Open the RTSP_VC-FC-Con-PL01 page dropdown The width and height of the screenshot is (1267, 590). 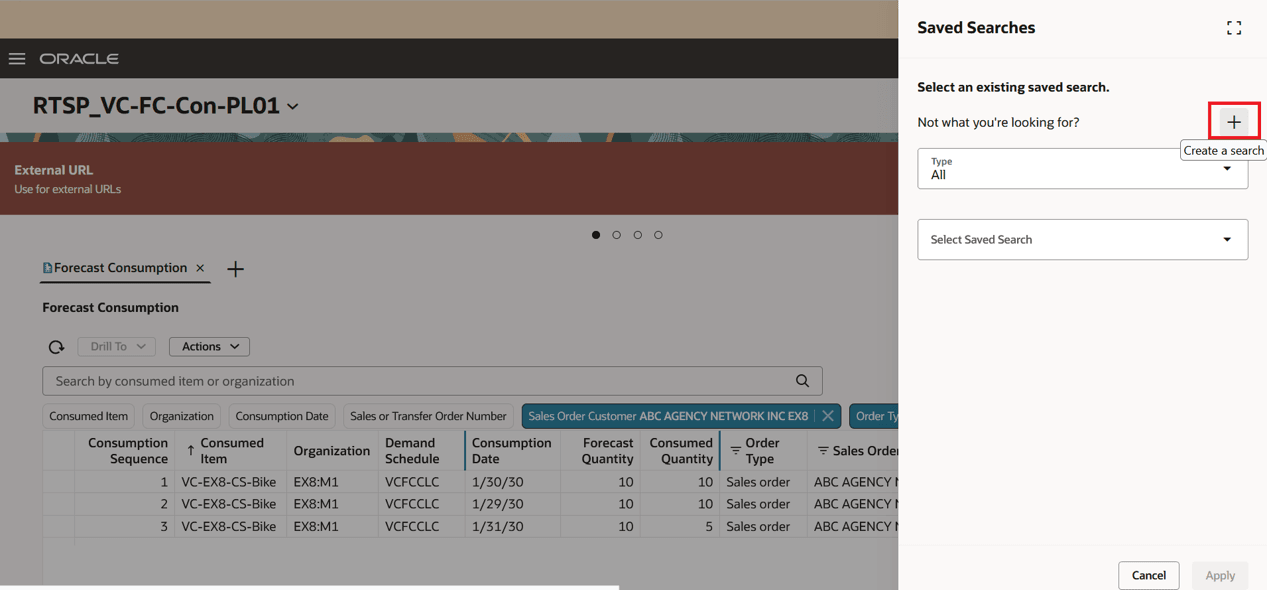pyautogui.click(x=292, y=106)
